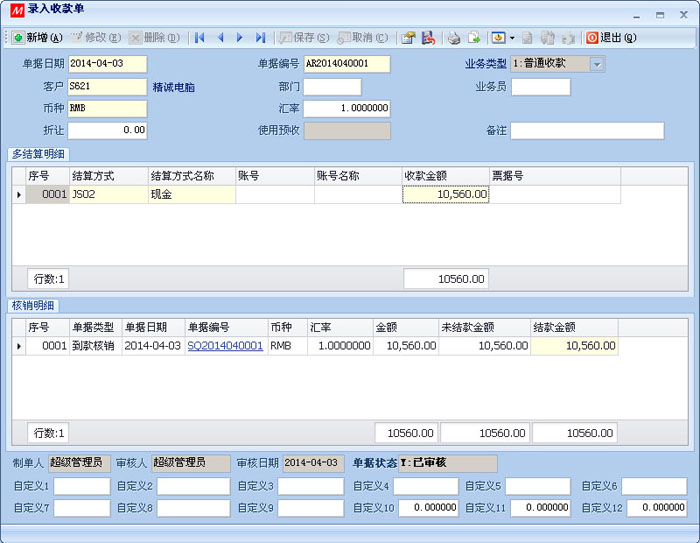Click the 收款金额 column header
The width and height of the screenshot is (700, 543).
coord(446,176)
